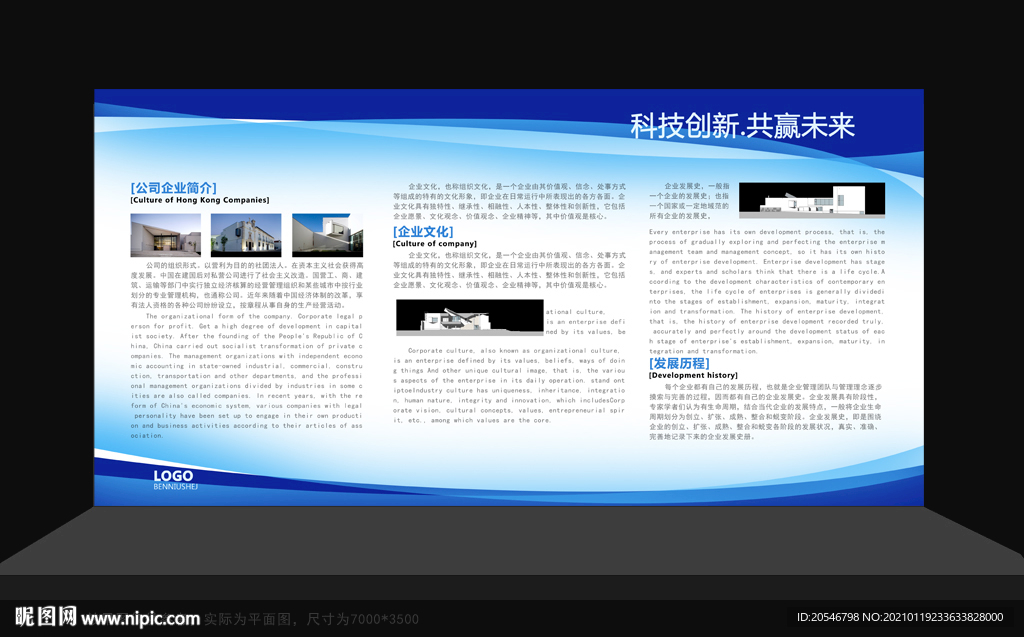Click the building image in 发展历程 section
This screenshot has height=637, width=1024.
click(x=812, y=198)
